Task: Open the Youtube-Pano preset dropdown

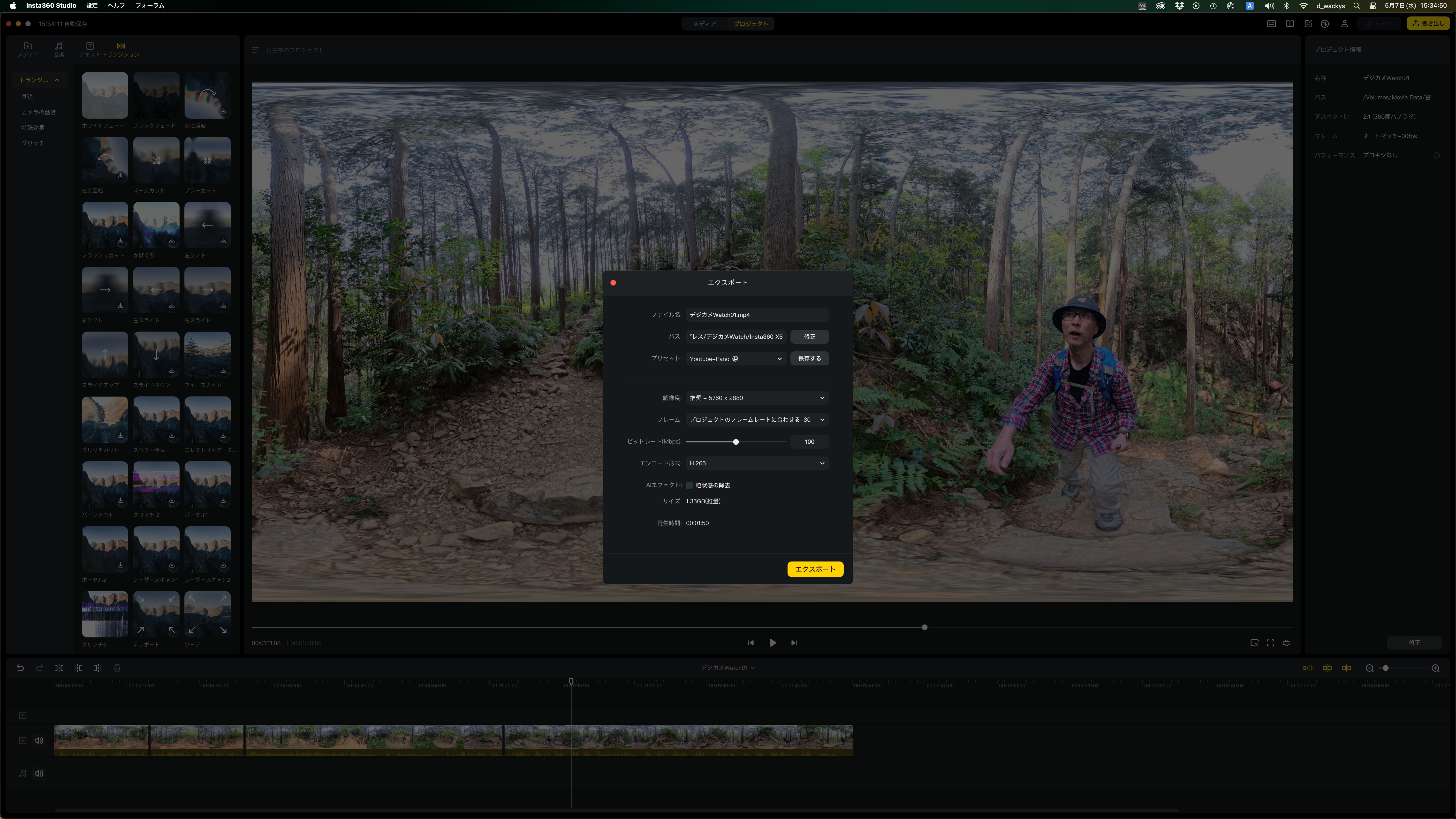Action: pyautogui.click(x=735, y=358)
